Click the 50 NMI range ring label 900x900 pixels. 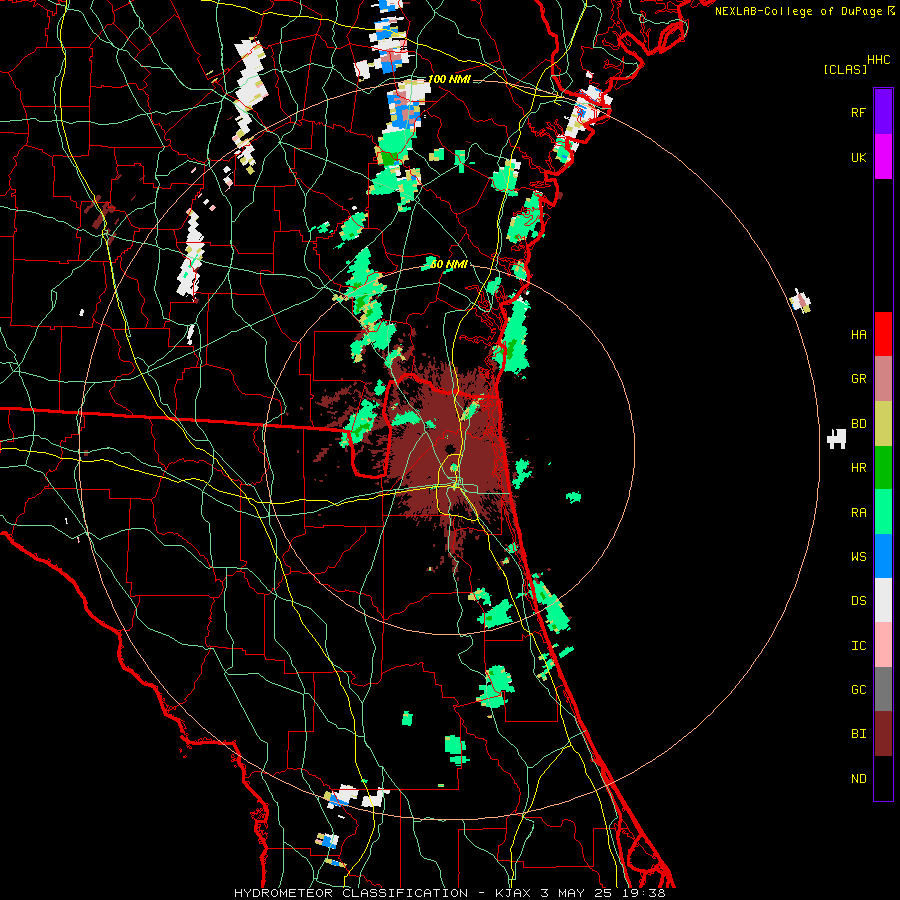tap(449, 264)
